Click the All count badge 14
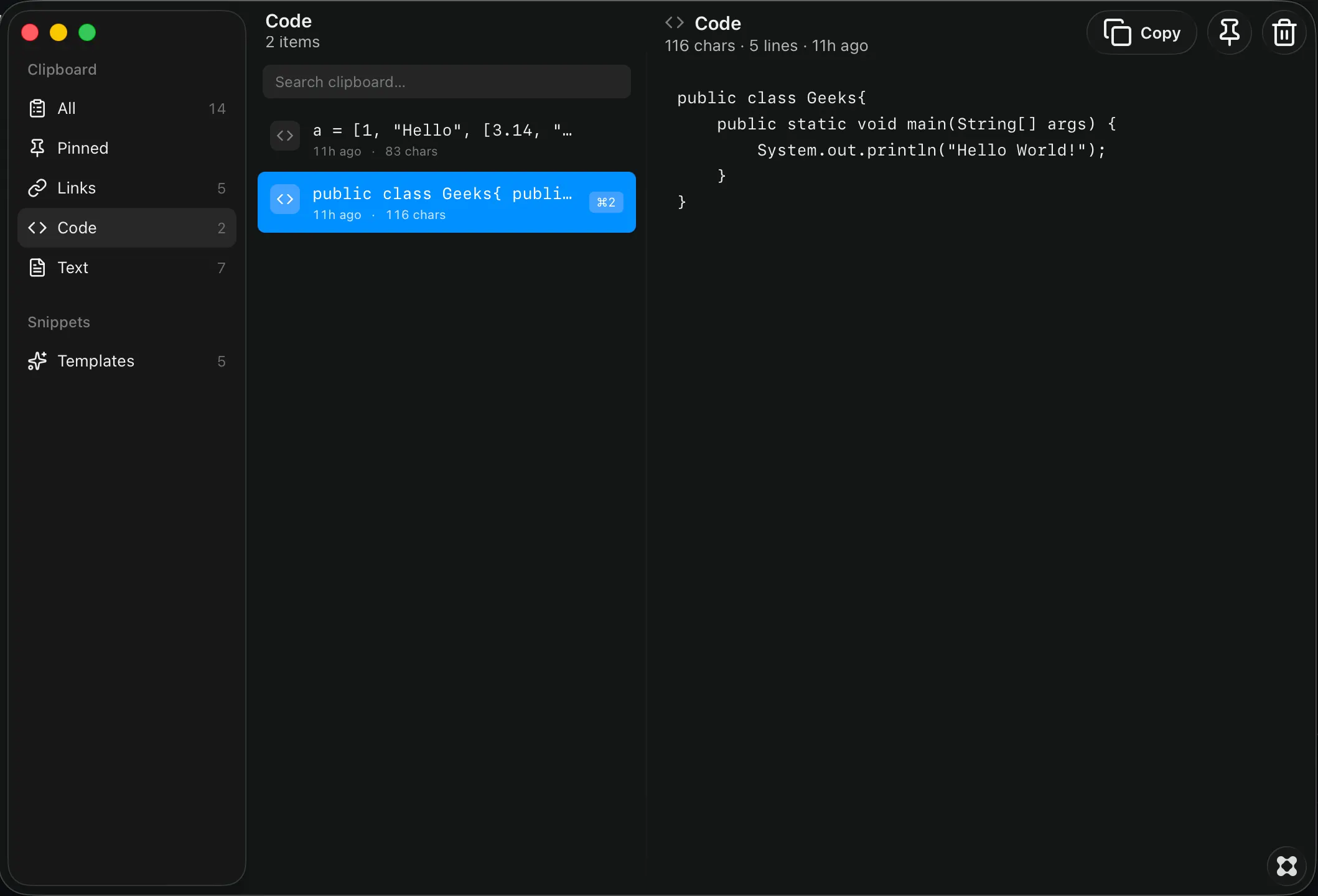Screen dimensions: 1318x896 217,109
